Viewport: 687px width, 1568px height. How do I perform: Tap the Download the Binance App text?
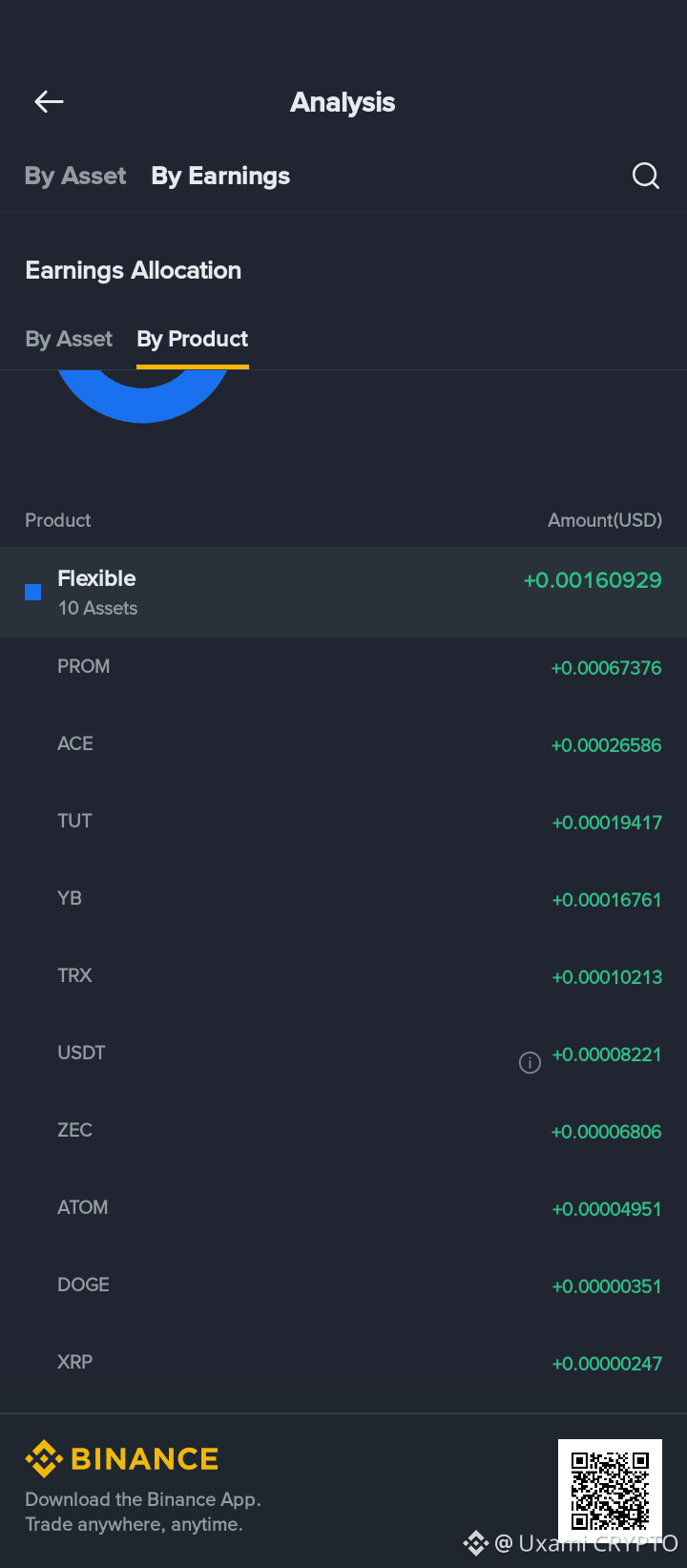(x=143, y=1499)
